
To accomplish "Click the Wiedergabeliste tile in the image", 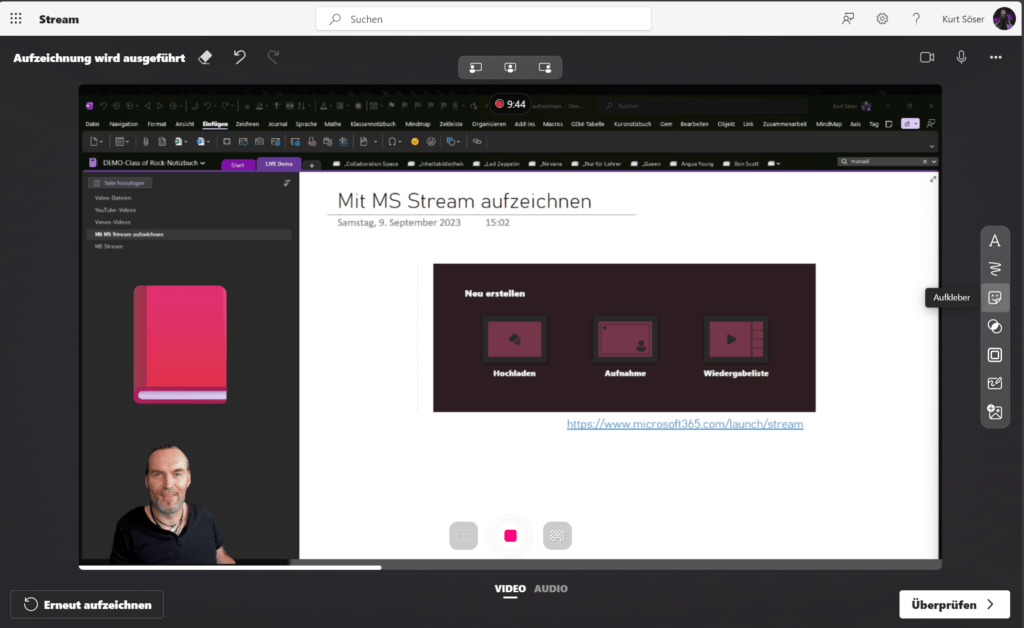I will click(736, 347).
